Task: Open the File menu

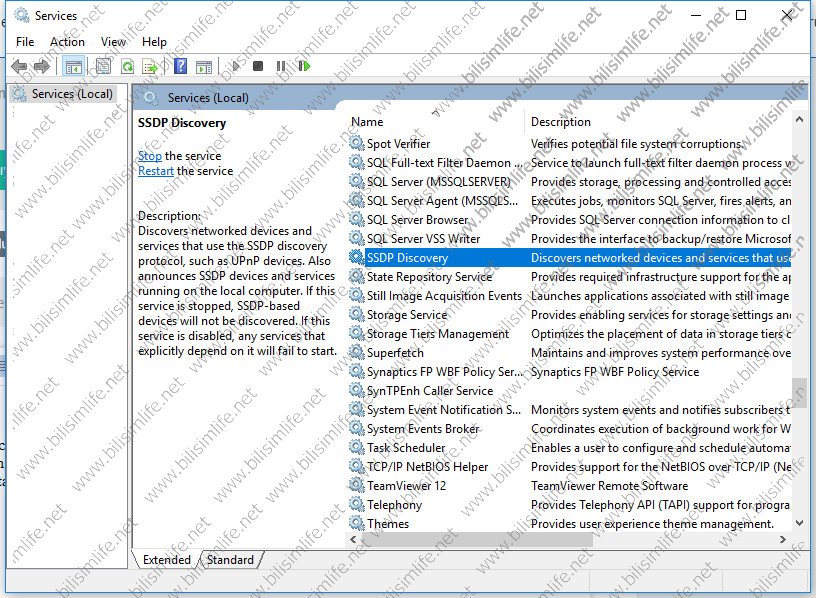Action: (x=25, y=42)
